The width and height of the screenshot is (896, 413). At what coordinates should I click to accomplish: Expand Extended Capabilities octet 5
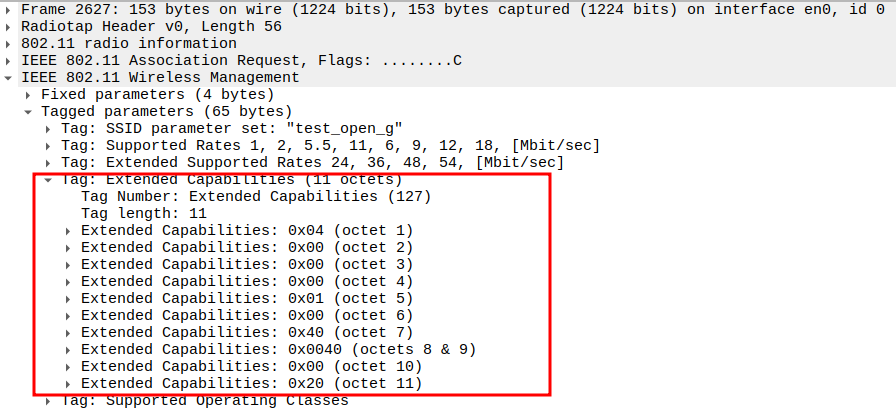coord(69,298)
